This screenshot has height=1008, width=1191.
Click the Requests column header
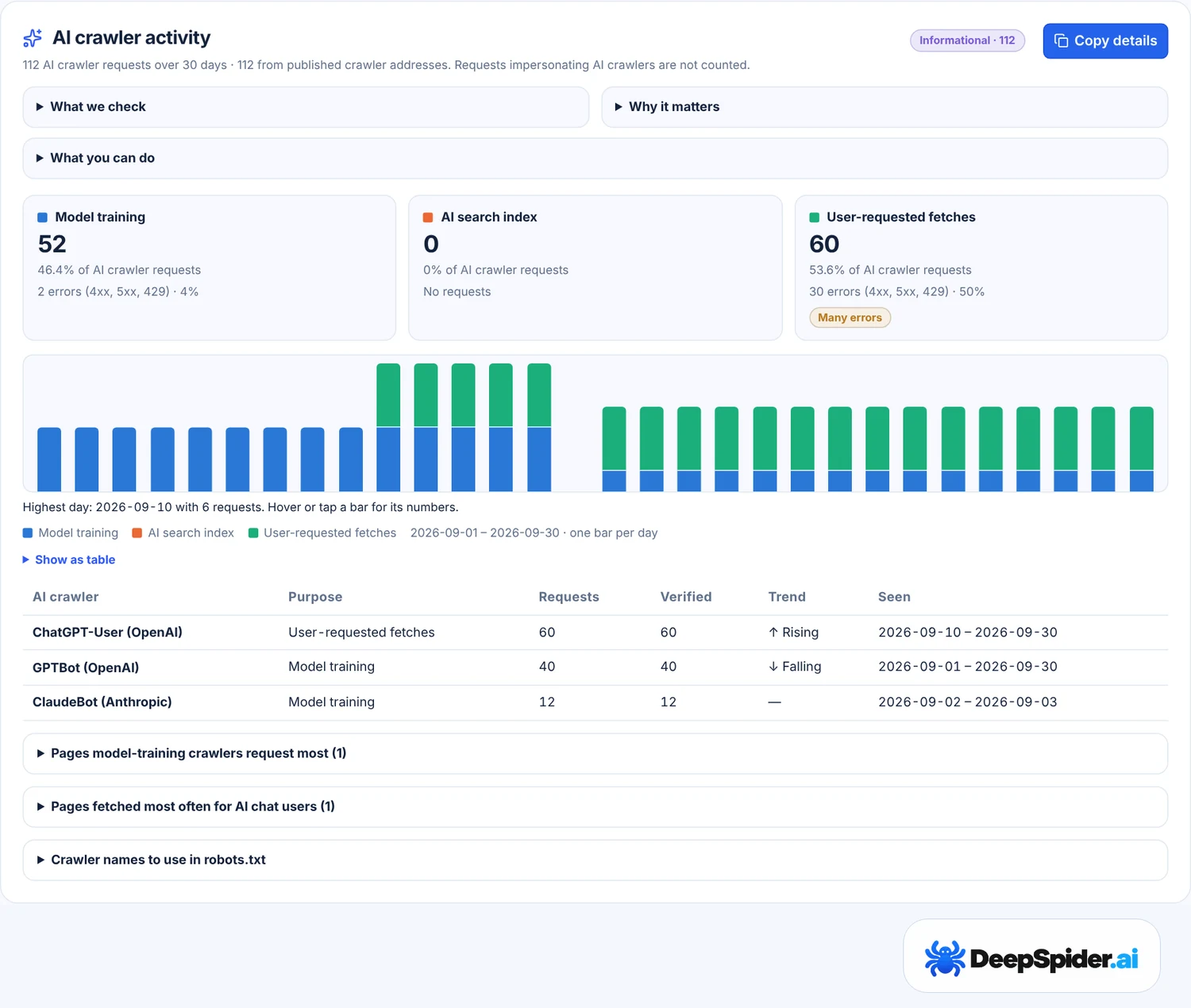coord(569,598)
